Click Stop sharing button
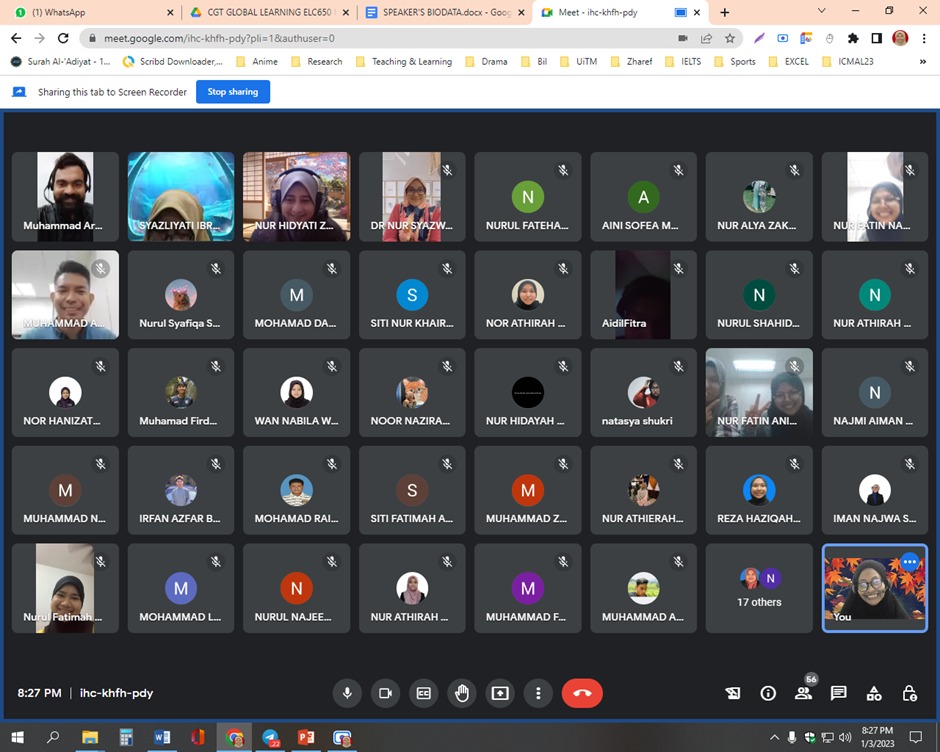Image resolution: width=940 pixels, height=752 pixels. (x=232, y=92)
